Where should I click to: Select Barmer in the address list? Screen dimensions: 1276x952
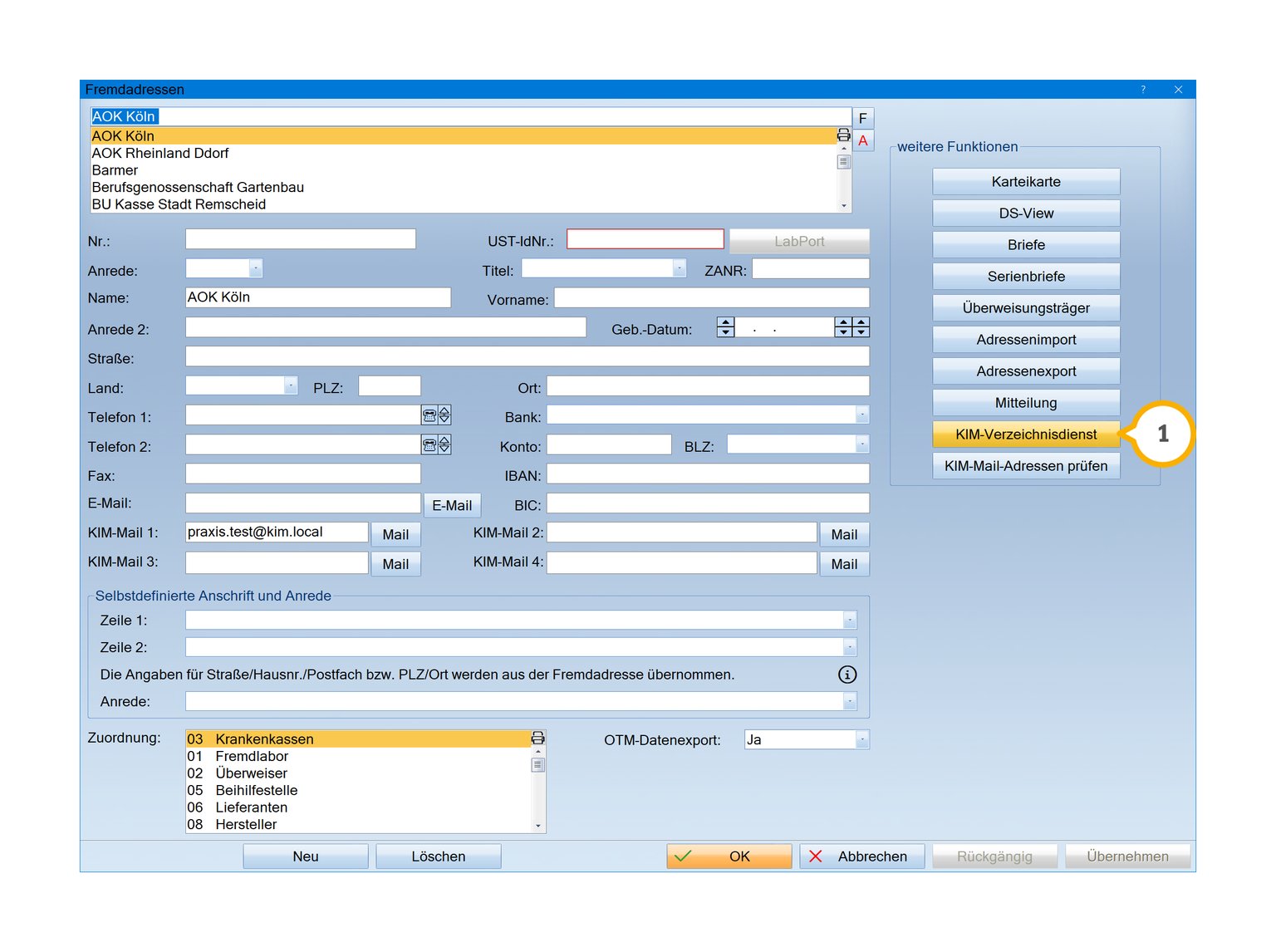(x=464, y=170)
